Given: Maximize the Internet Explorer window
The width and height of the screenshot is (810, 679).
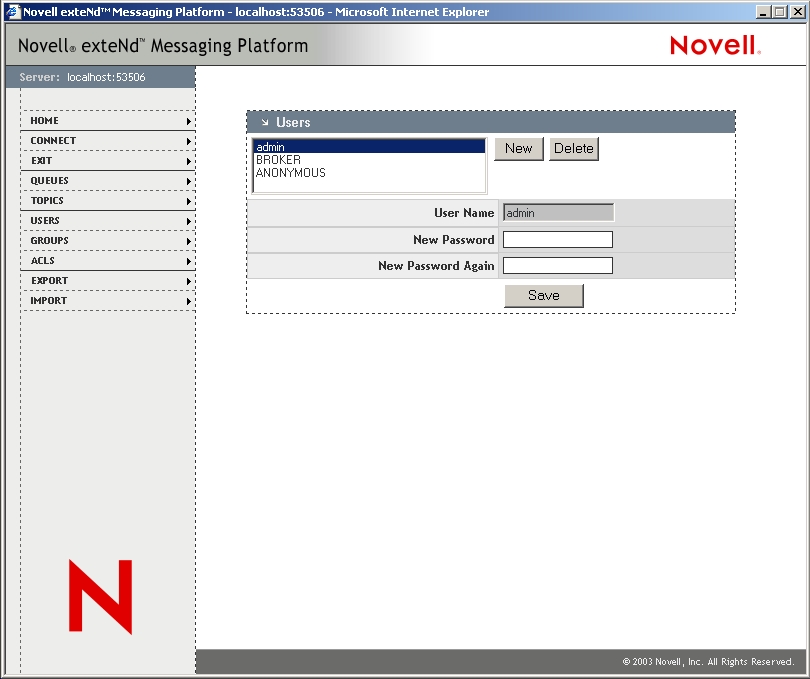Looking at the screenshot, I should click(780, 12).
